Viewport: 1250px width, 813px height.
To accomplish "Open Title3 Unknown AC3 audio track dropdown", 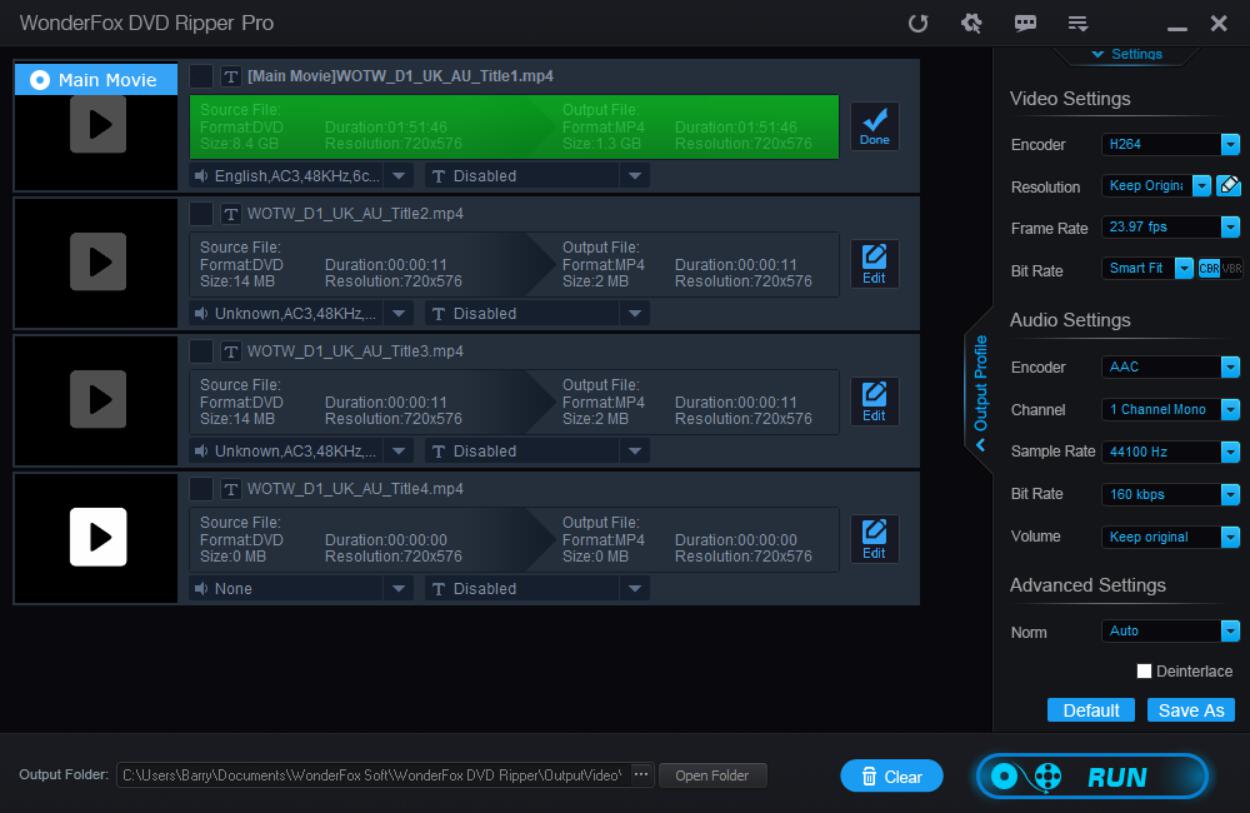I will [301, 451].
